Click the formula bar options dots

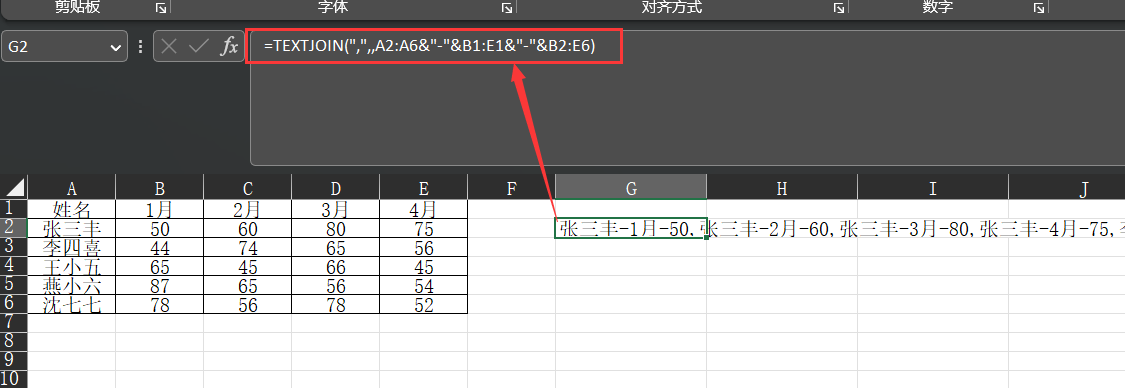(141, 47)
